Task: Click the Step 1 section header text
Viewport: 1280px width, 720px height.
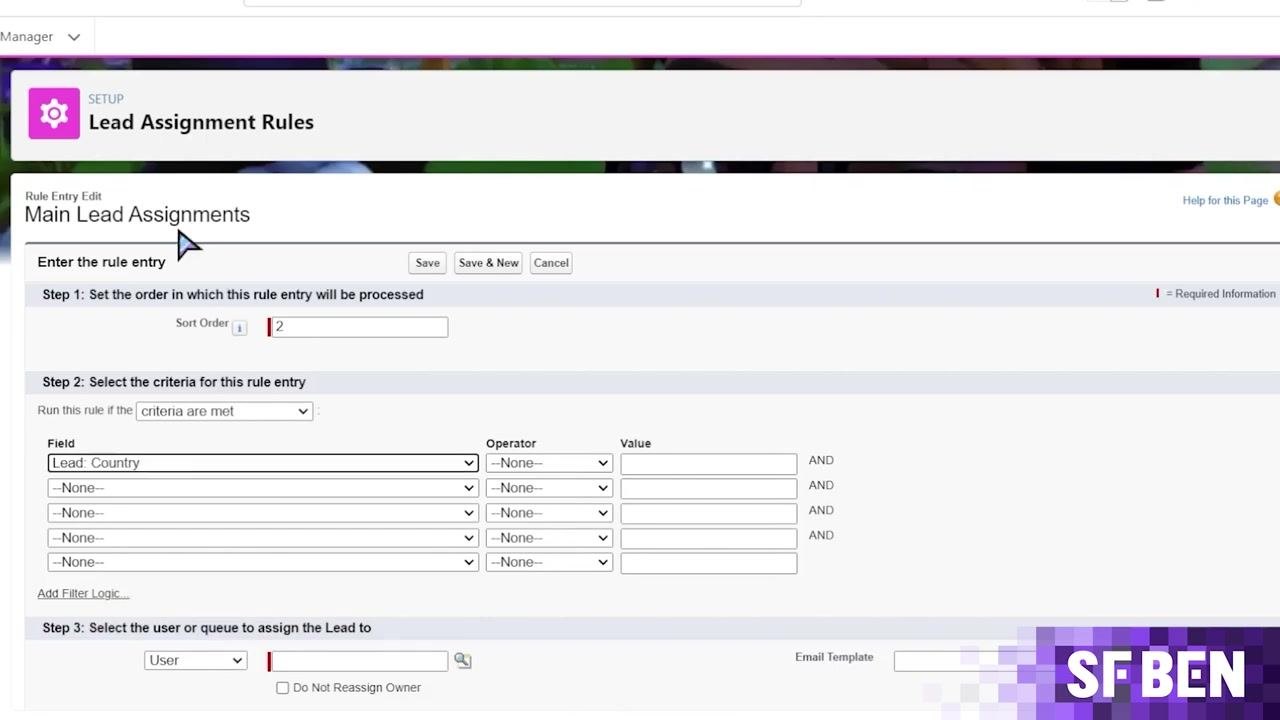Action: tap(233, 295)
